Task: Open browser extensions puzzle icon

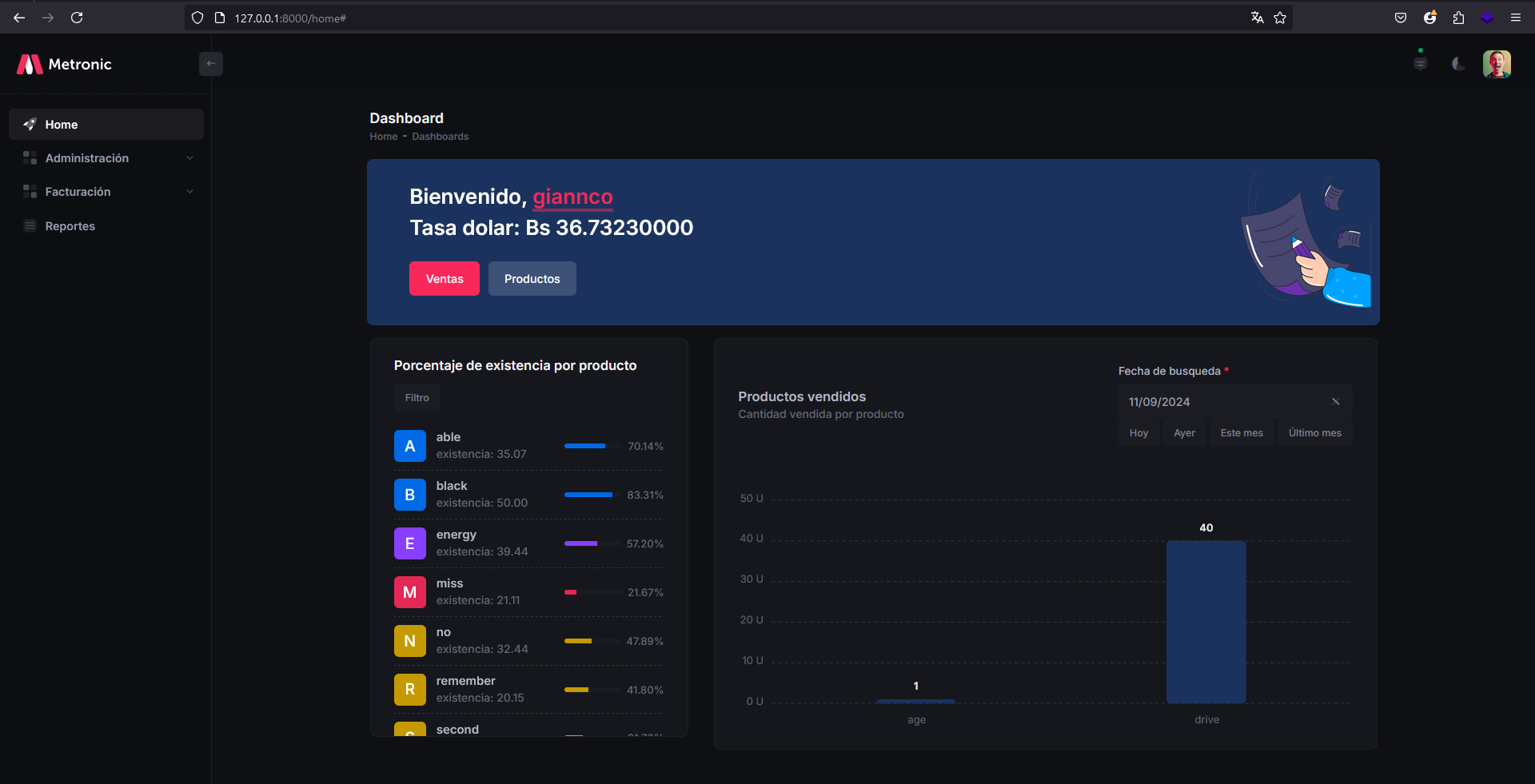Action: (x=1458, y=18)
